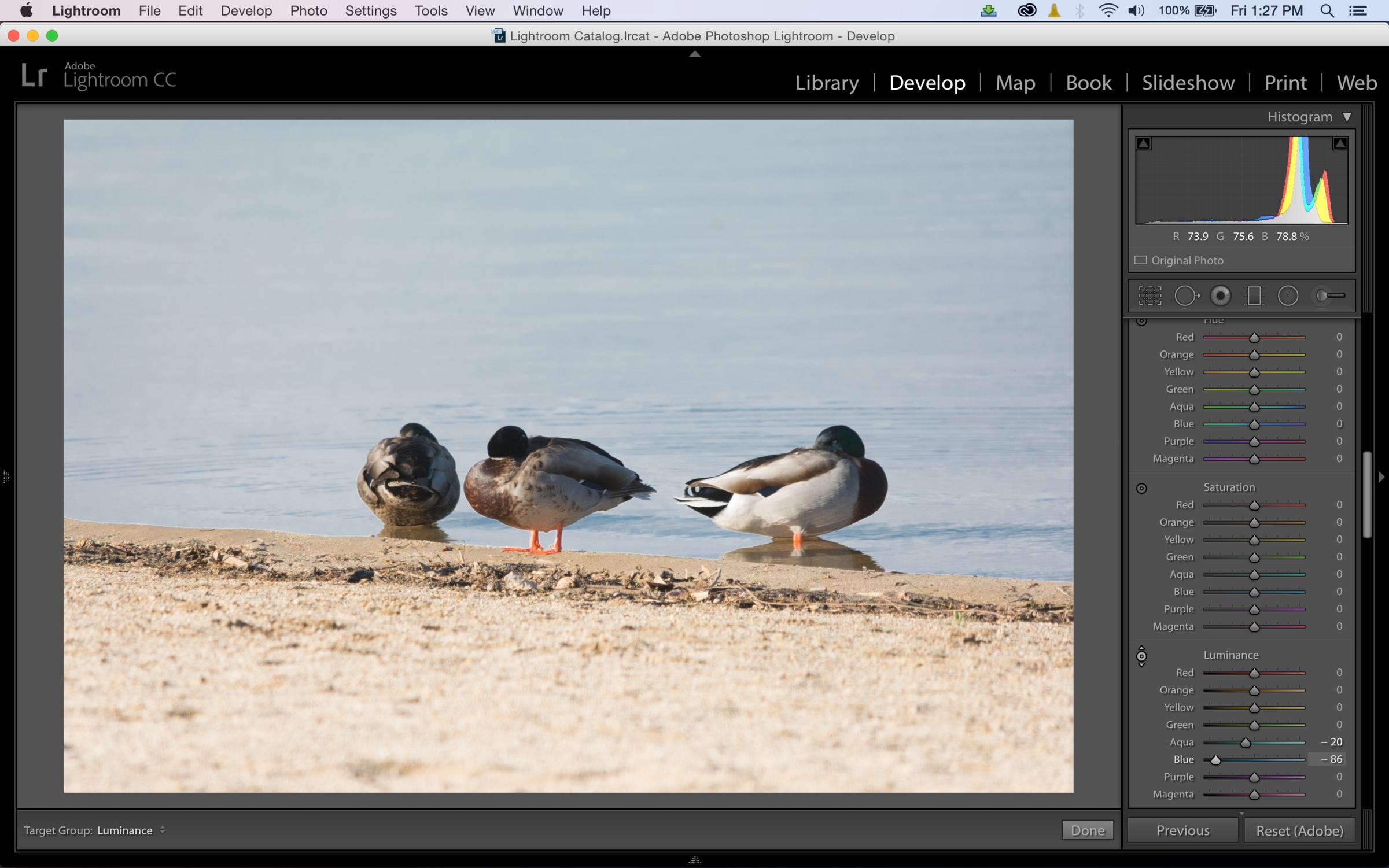
Task: Select the Spot Removal tool
Action: point(1186,296)
